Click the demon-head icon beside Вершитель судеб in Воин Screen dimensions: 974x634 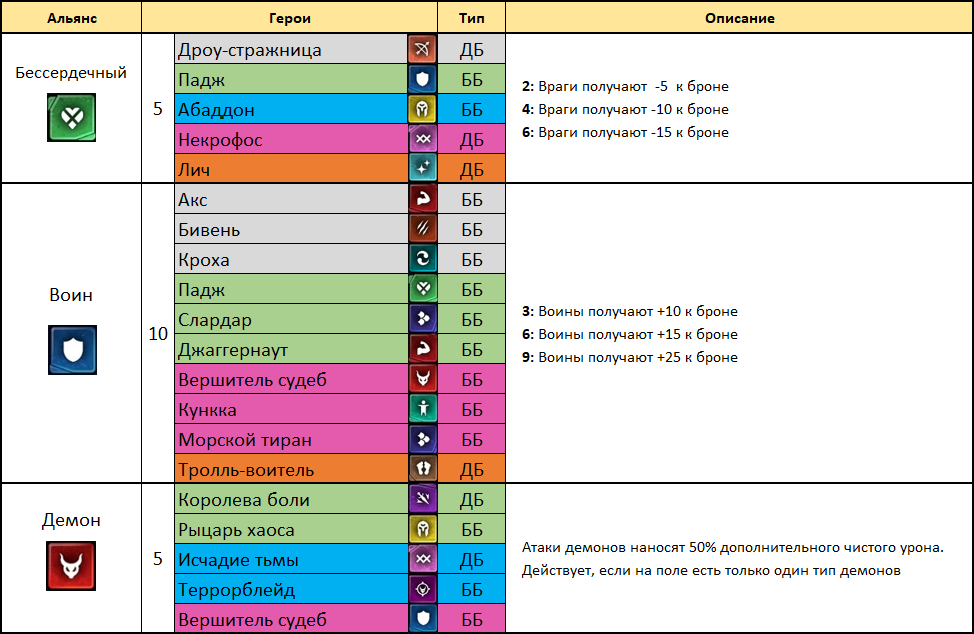pos(422,379)
